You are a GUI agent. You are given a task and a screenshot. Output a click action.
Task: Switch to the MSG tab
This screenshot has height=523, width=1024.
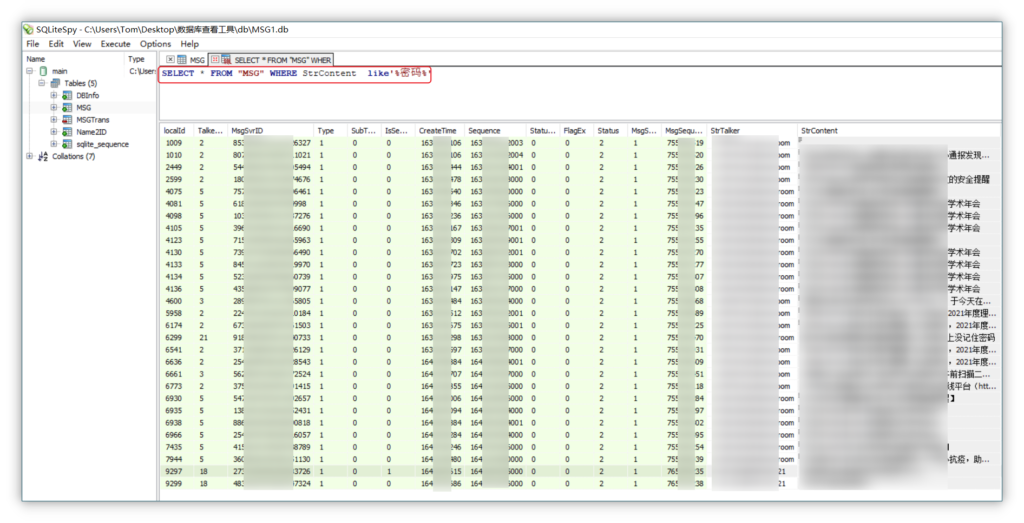(x=185, y=59)
